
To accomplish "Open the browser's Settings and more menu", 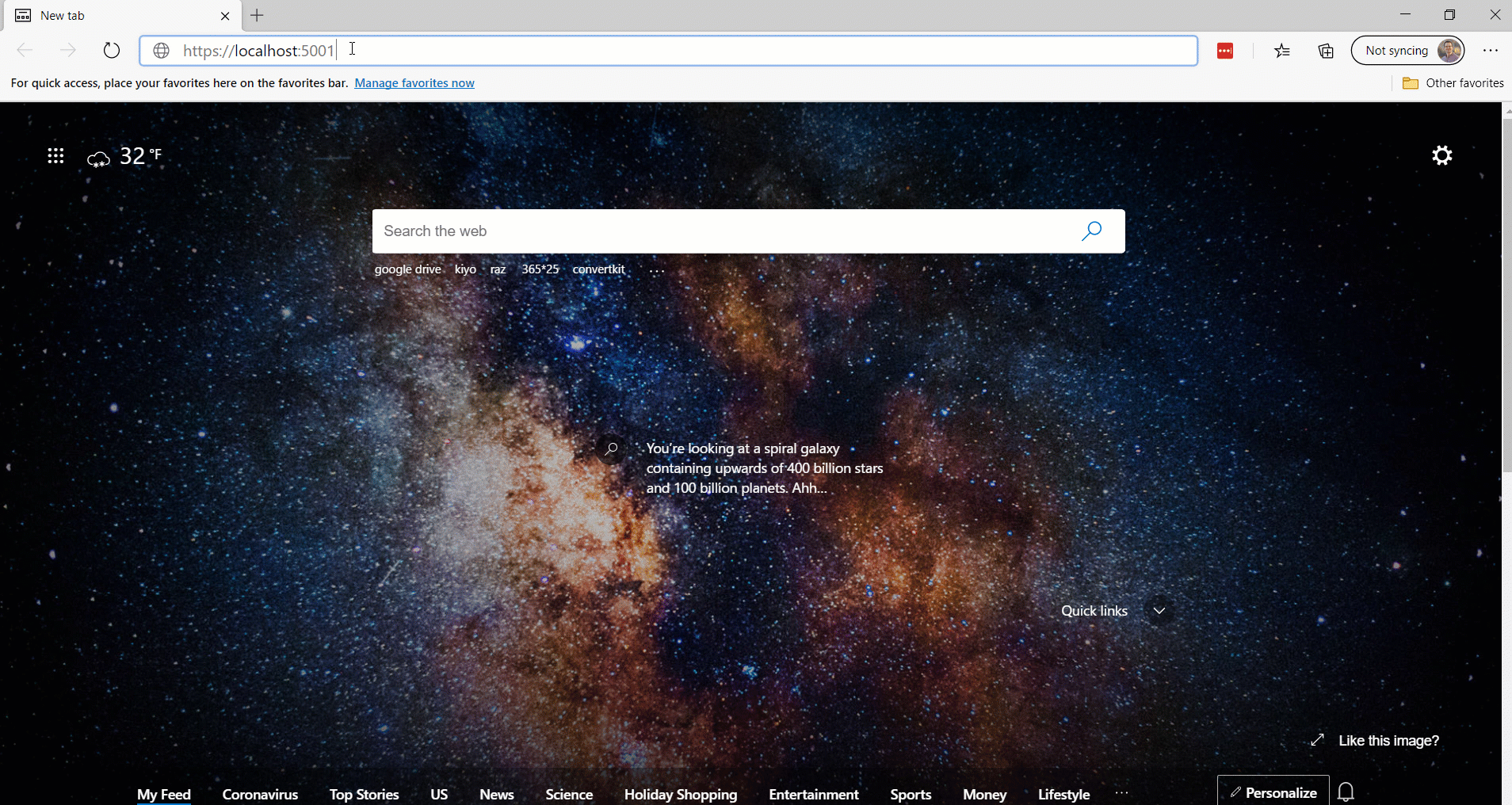I will 1491,50.
